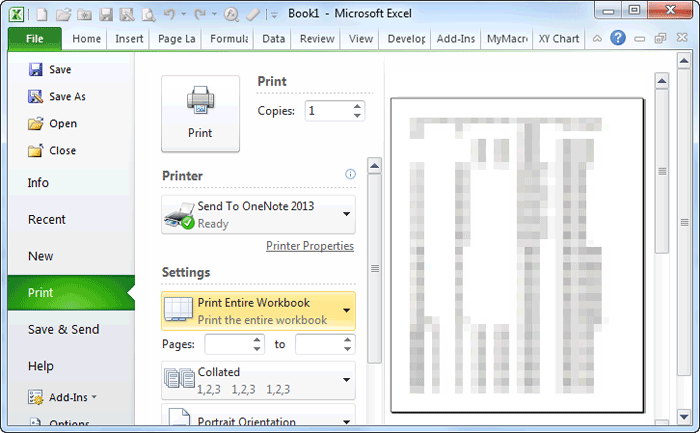
Task: Click the workbook minimize icon beside Help
Action: tap(640, 39)
